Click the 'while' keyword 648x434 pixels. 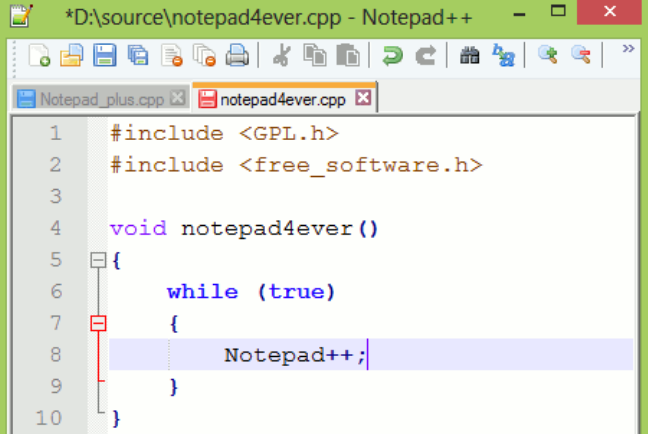pos(202,292)
